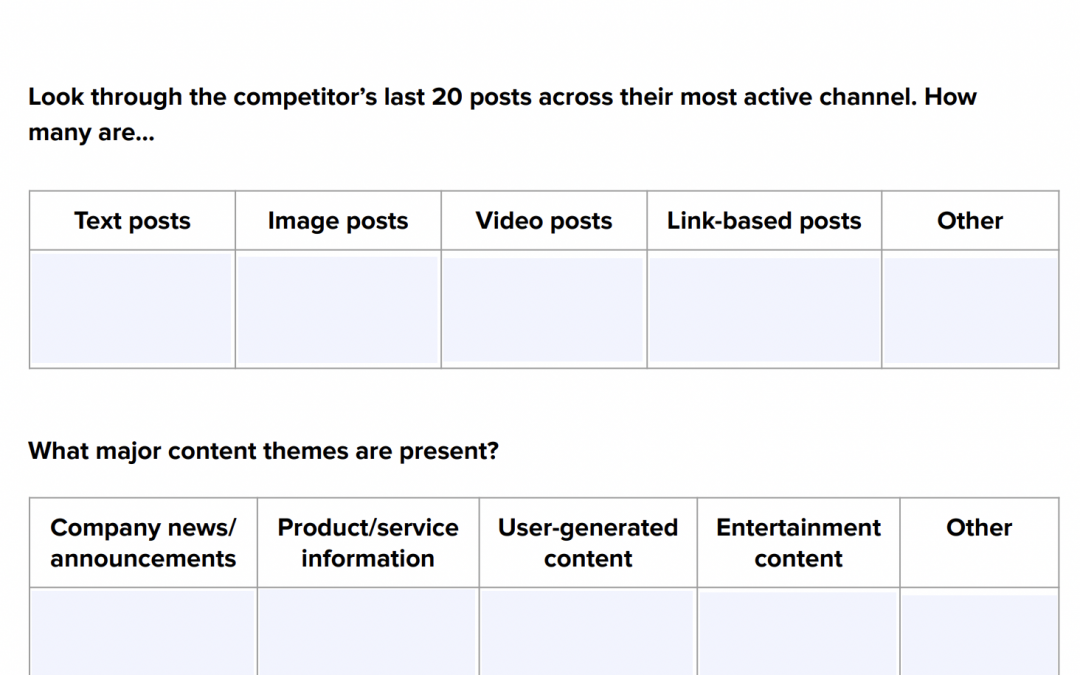Select the Other field in post types table
1080x675 pixels.
coord(970,308)
